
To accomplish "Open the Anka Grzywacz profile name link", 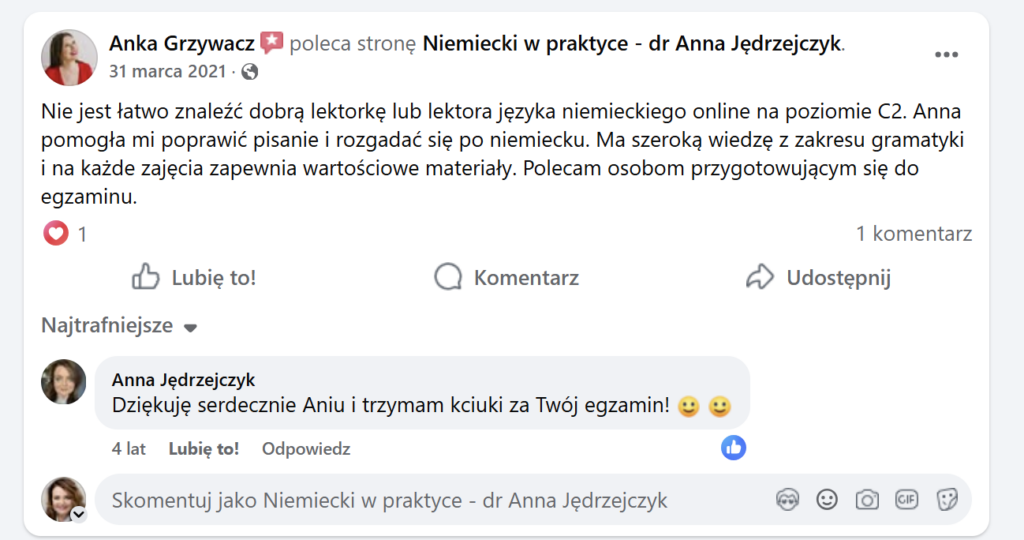I will click(181, 43).
